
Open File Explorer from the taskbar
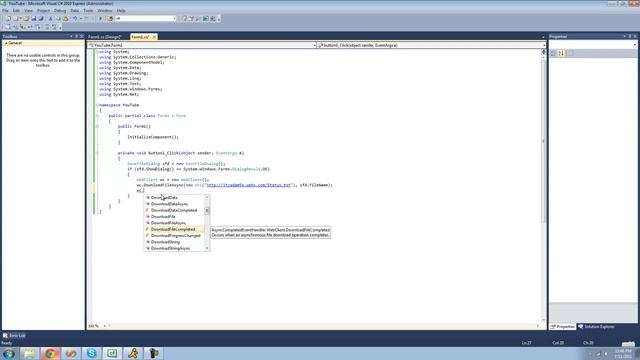coord(29,353)
